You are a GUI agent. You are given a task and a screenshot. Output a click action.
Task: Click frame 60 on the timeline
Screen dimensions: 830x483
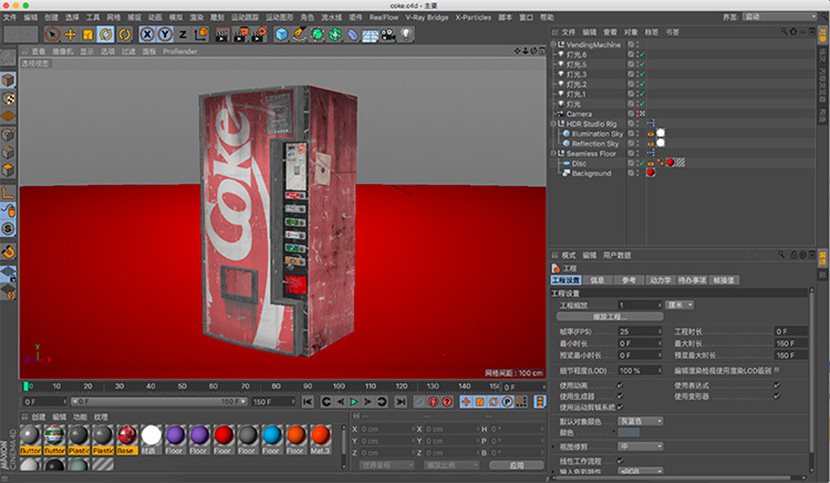(x=213, y=387)
